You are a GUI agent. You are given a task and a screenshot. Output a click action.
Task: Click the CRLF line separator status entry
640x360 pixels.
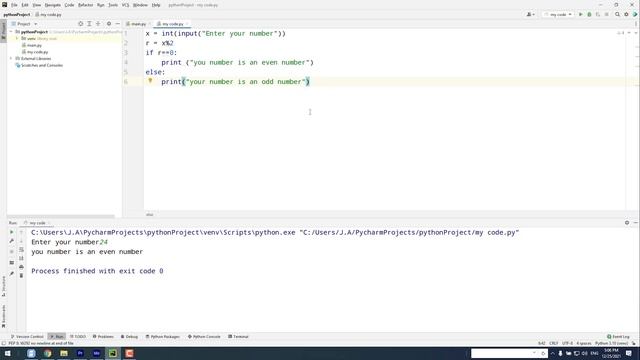click(x=553, y=343)
